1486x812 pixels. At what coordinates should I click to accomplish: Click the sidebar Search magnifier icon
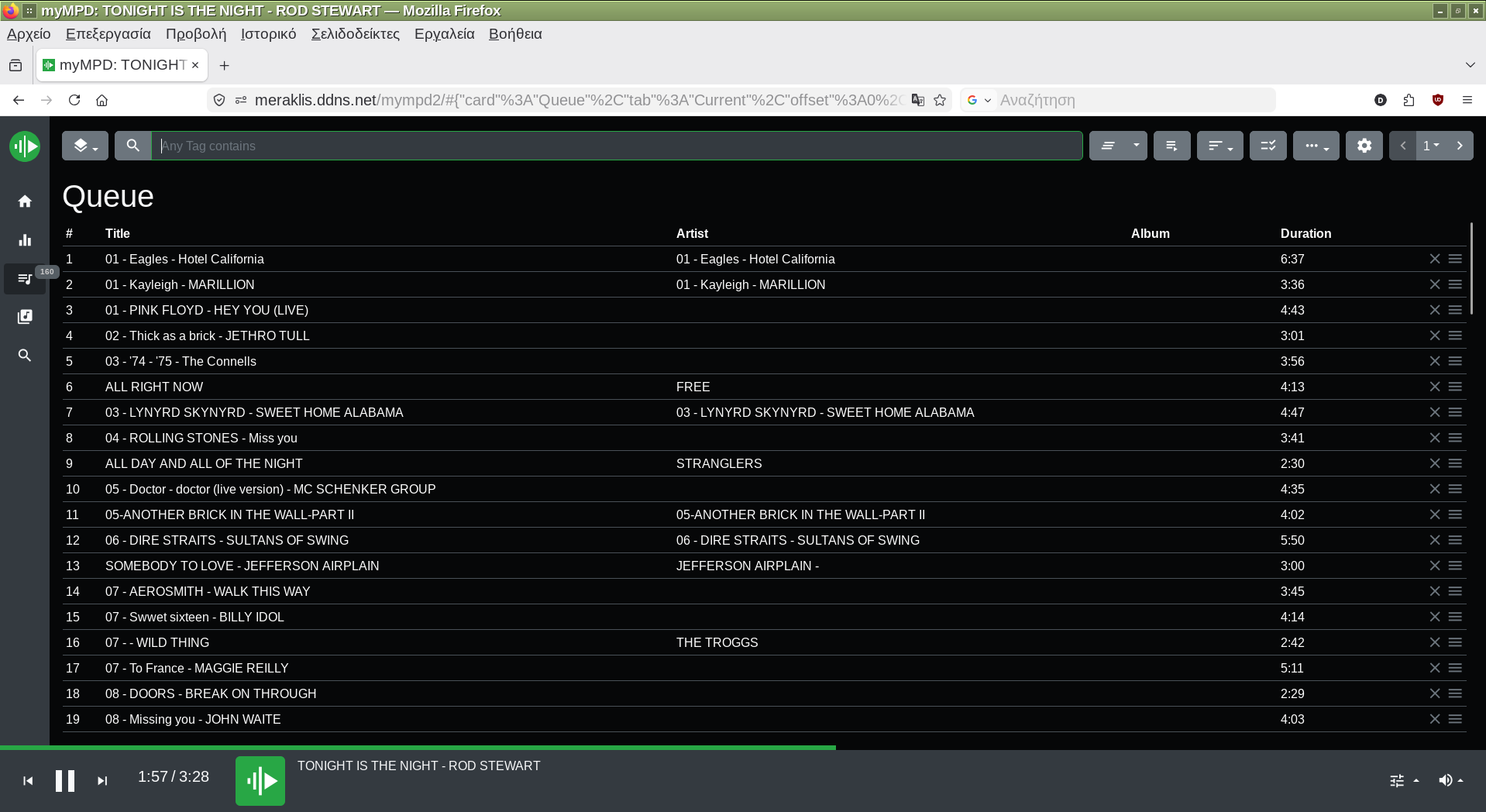[25, 356]
